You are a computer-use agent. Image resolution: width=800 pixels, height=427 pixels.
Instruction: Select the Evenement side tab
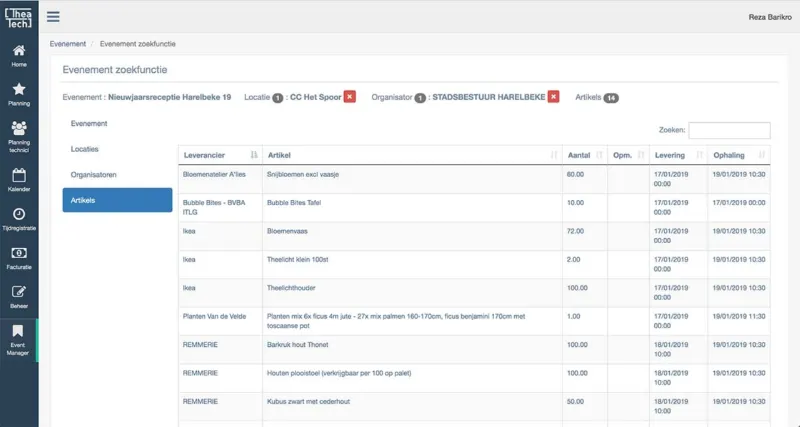pyautogui.click(x=117, y=123)
